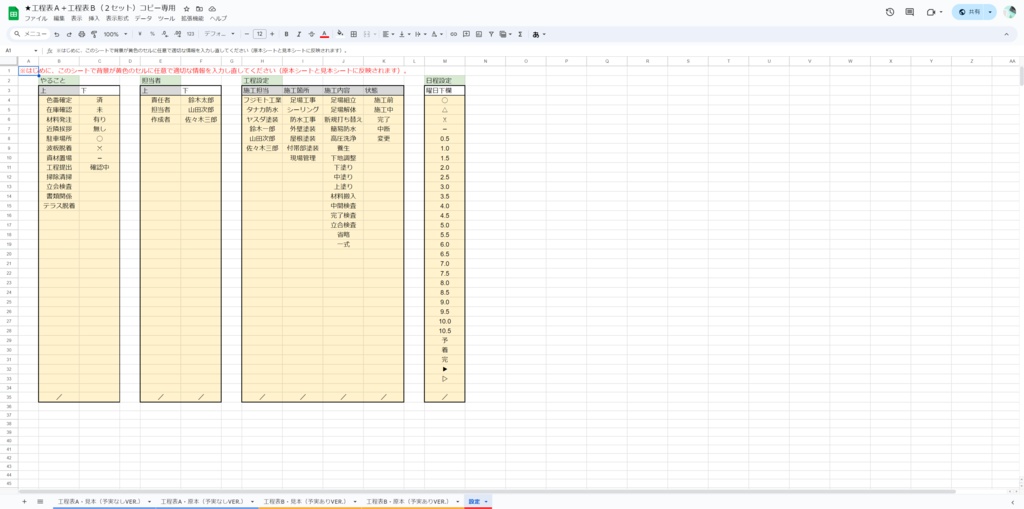Star this spreadsheet
1024x509 pixels.
pyautogui.click(x=187, y=8)
